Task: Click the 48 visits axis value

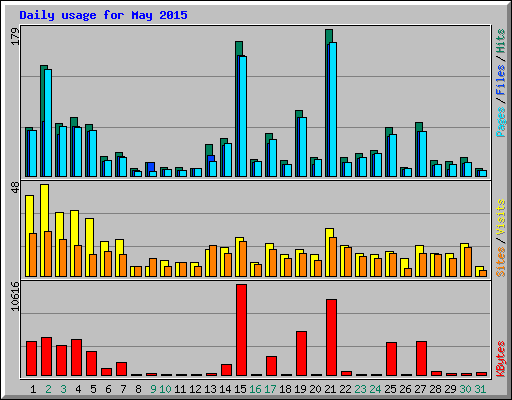Action: coord(15,188)
